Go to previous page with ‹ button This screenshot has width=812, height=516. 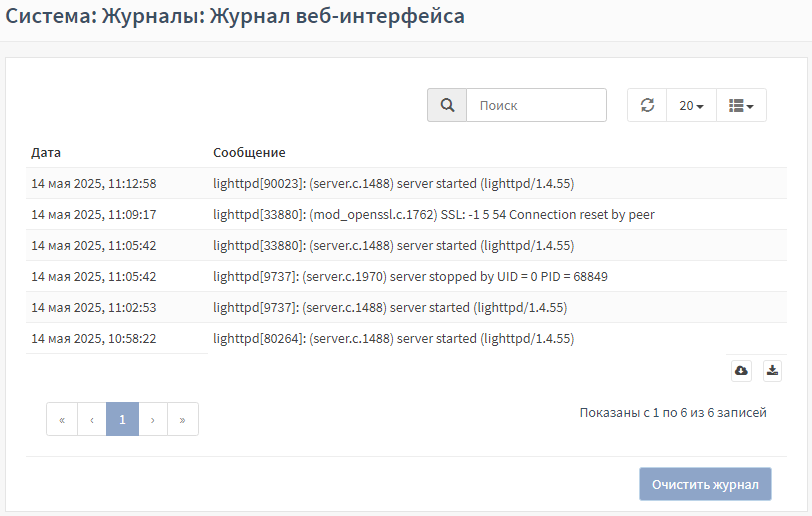(x=92, y=419)
